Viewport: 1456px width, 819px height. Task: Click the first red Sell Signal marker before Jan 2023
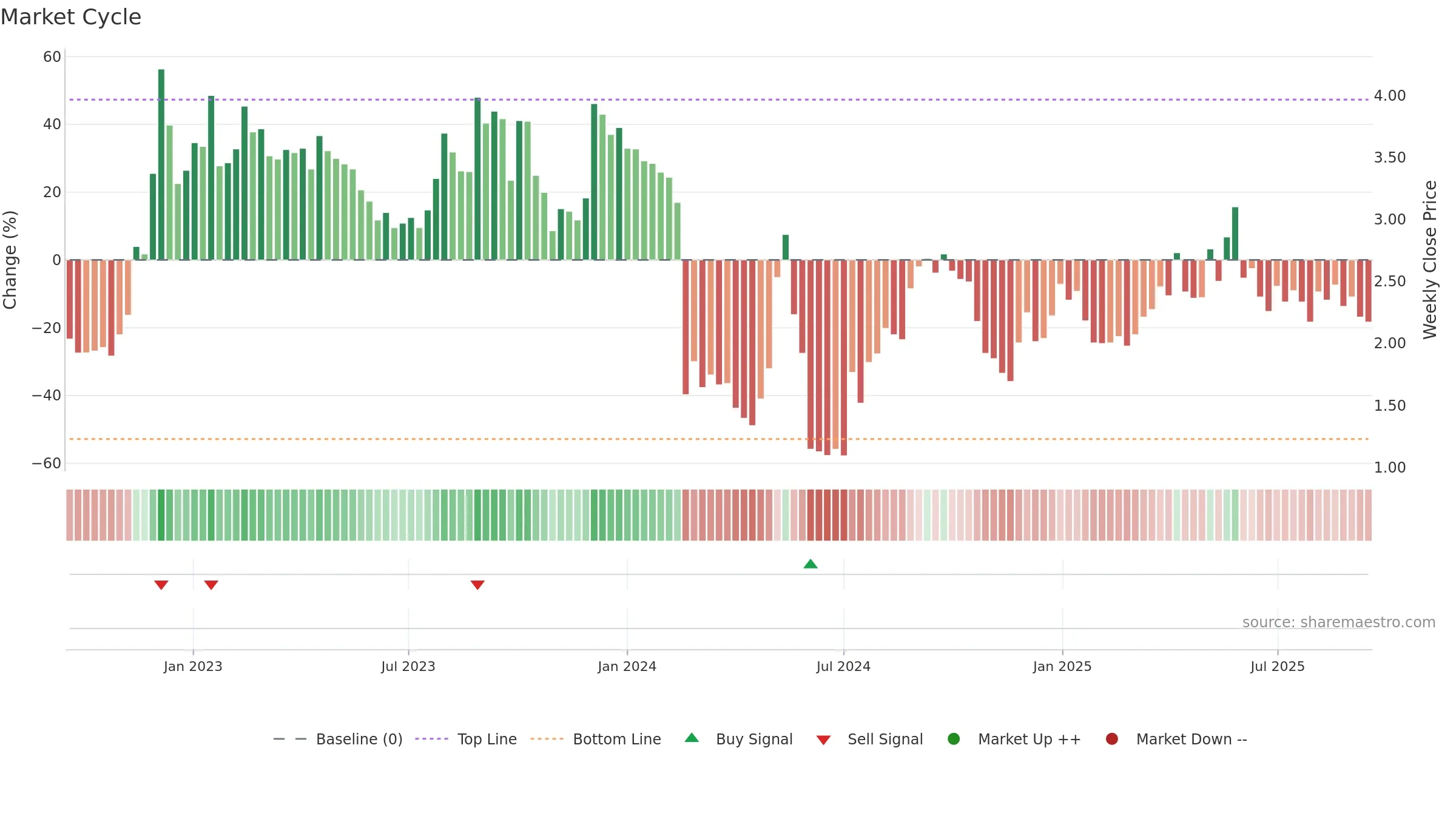tap(161, 585)
